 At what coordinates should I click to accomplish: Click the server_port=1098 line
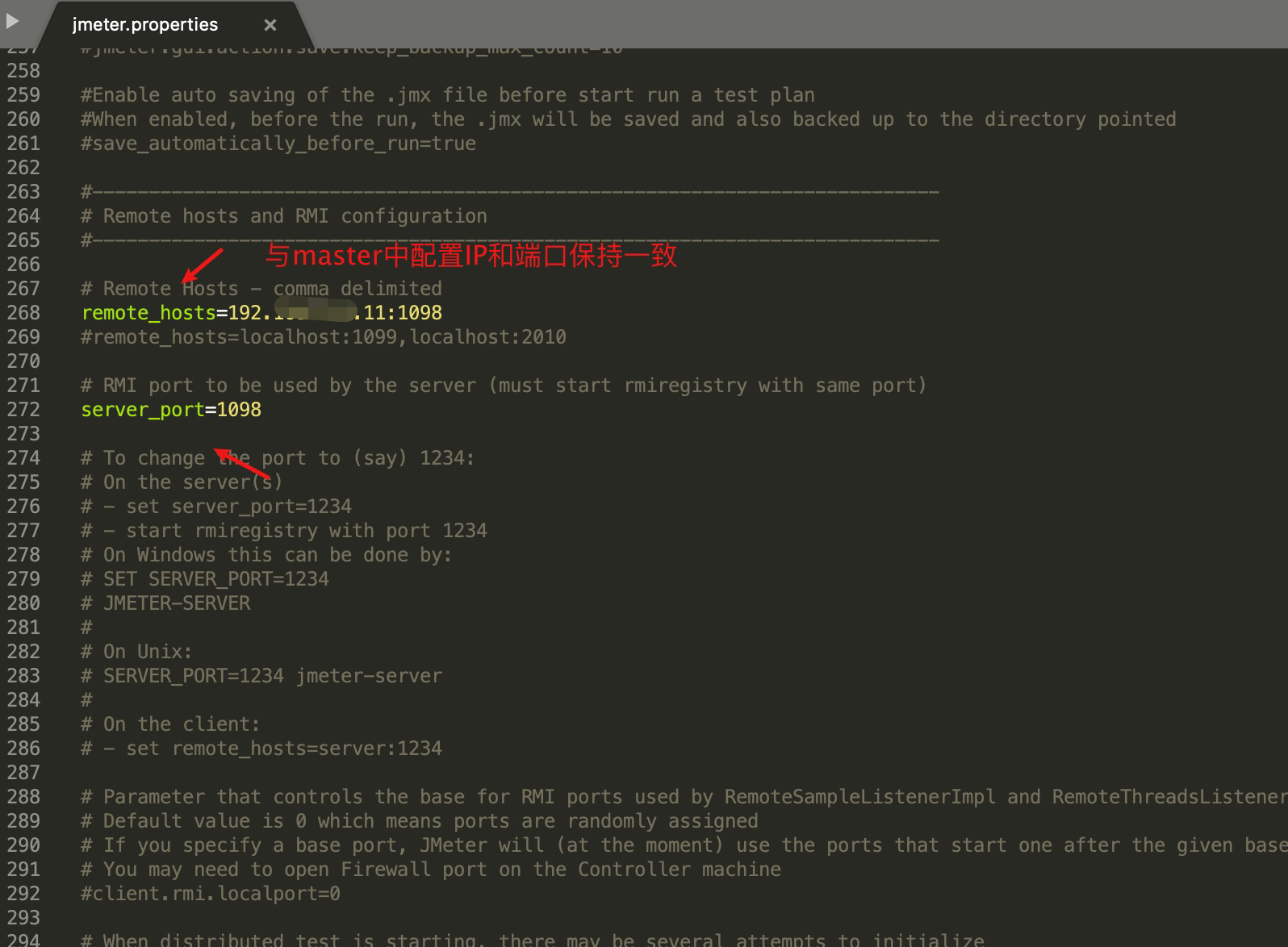point(171,410)
